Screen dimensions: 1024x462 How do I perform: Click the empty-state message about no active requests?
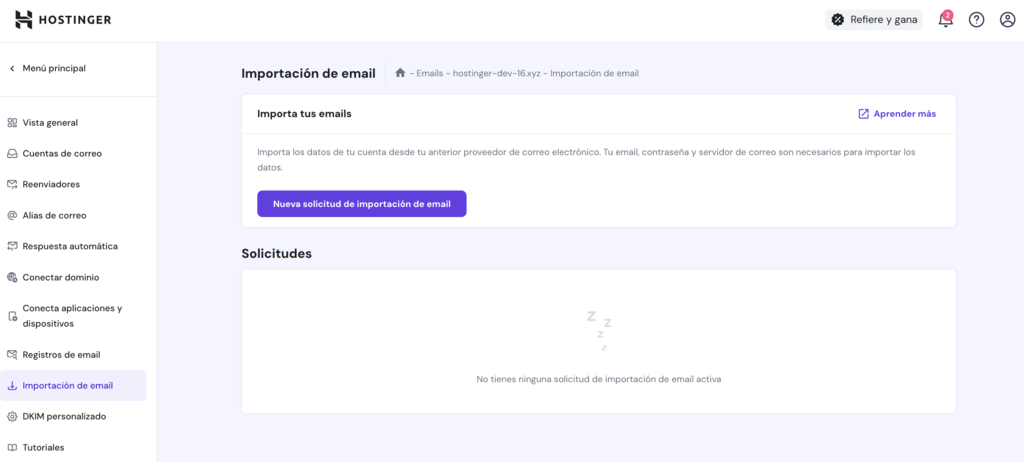(x=599, y=379)
